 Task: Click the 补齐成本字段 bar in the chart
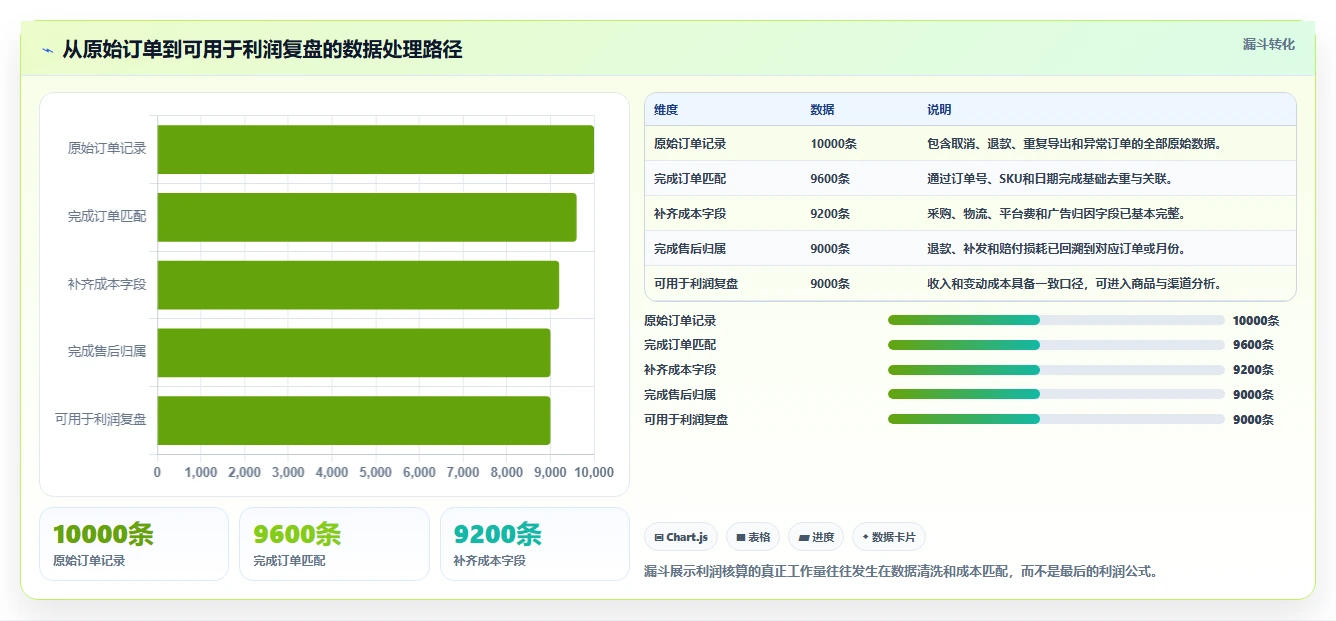[x=358, y=285]
